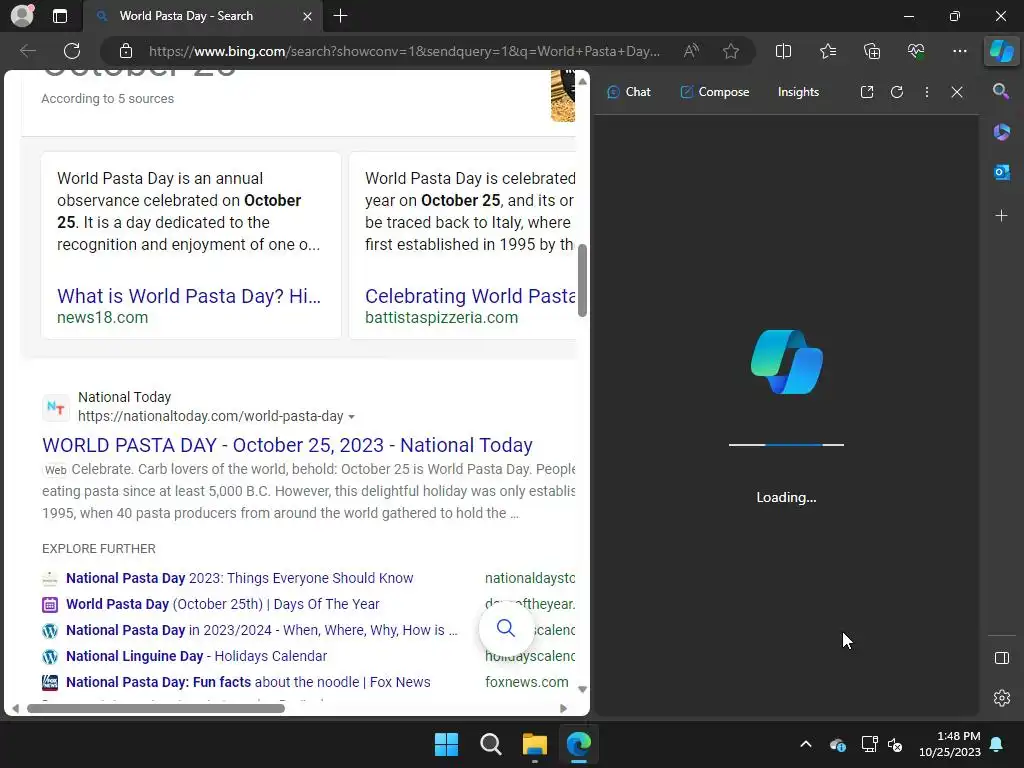Expand nationaltoday.com URL dropdown arrow

pyautogui.click(x=351, y=417)
